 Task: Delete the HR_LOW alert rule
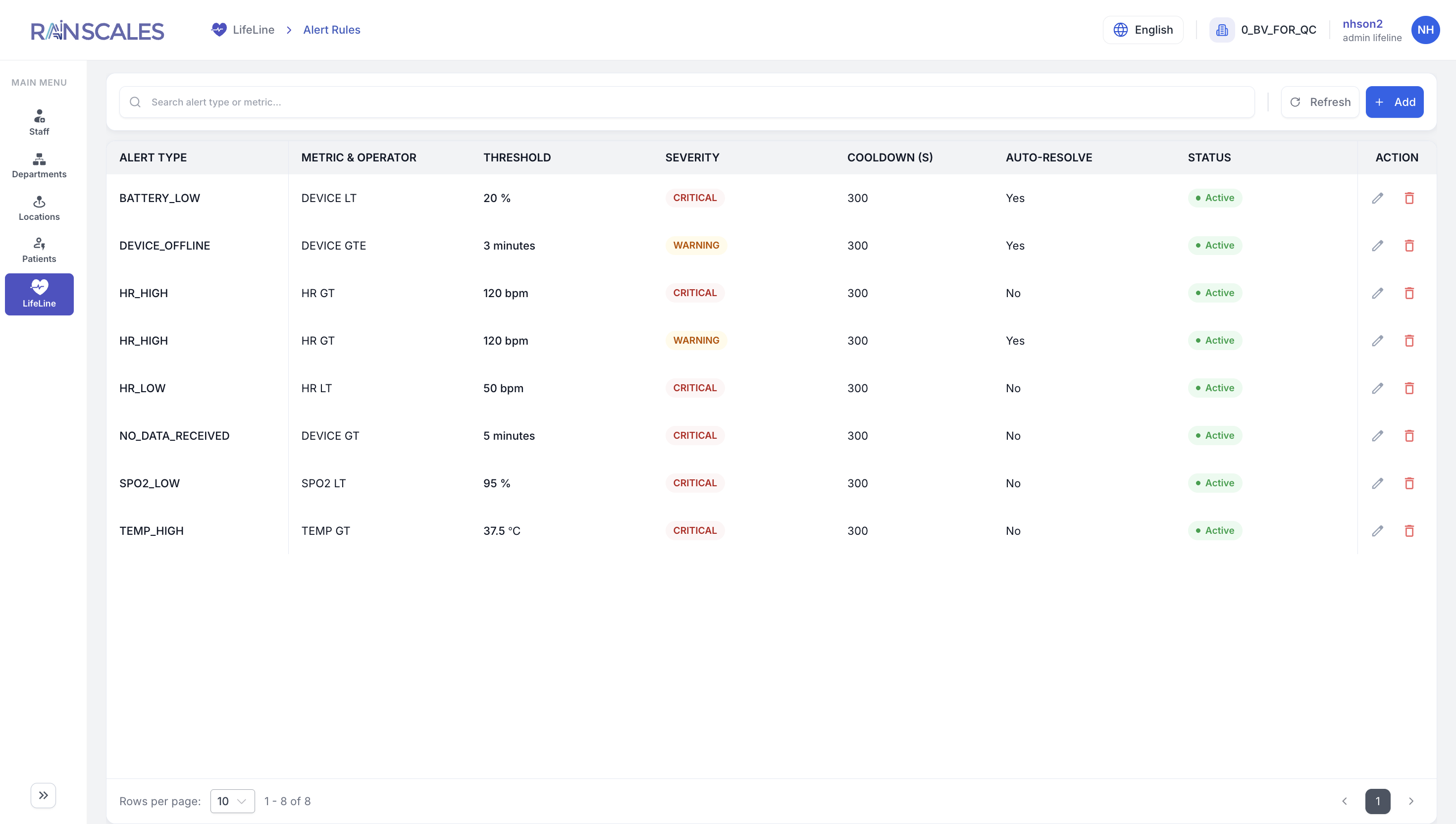1409,388
